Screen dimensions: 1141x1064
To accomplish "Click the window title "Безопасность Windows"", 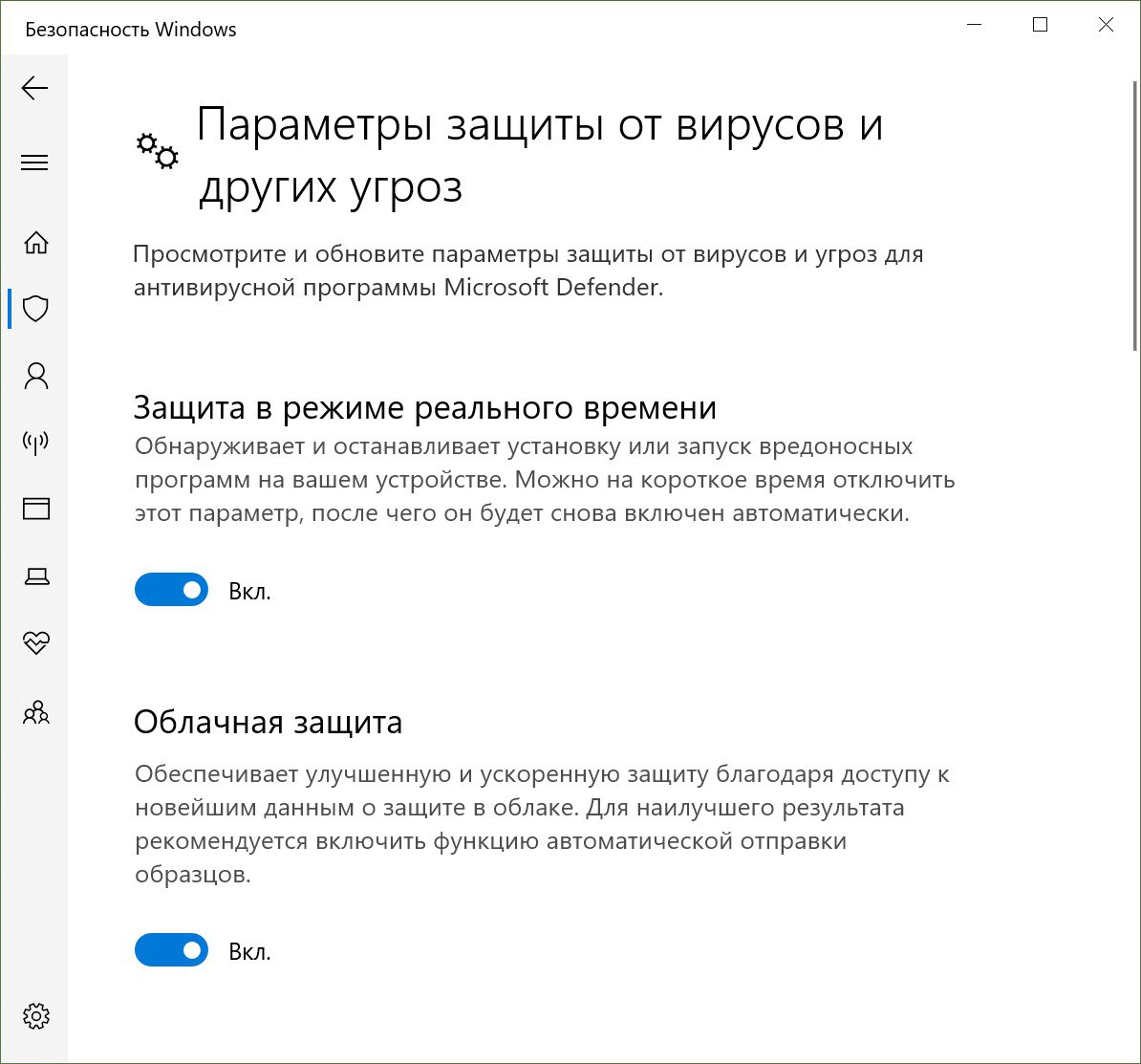I will click(131, 29).
